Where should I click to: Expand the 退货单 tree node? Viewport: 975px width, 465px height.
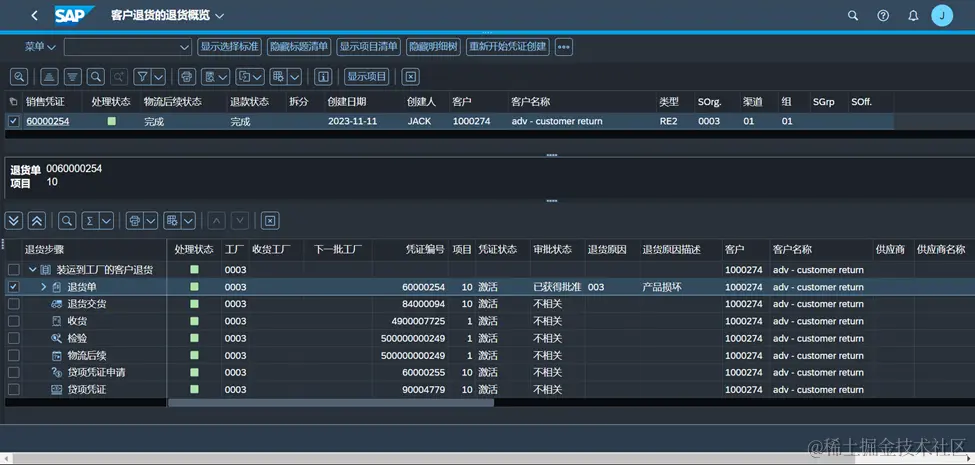[x=44, y=287]
